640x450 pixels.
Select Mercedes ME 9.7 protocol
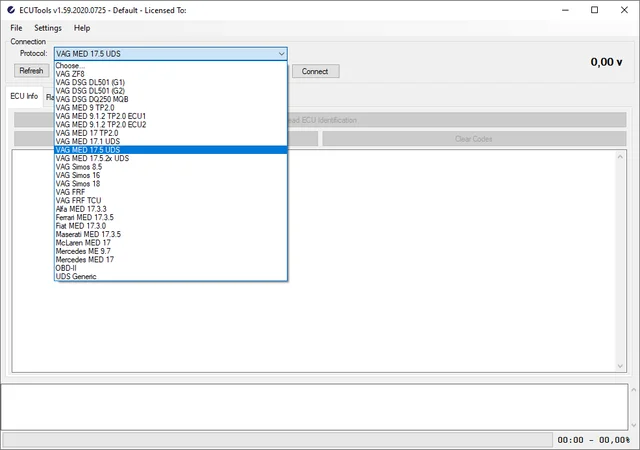coord(86,251)
